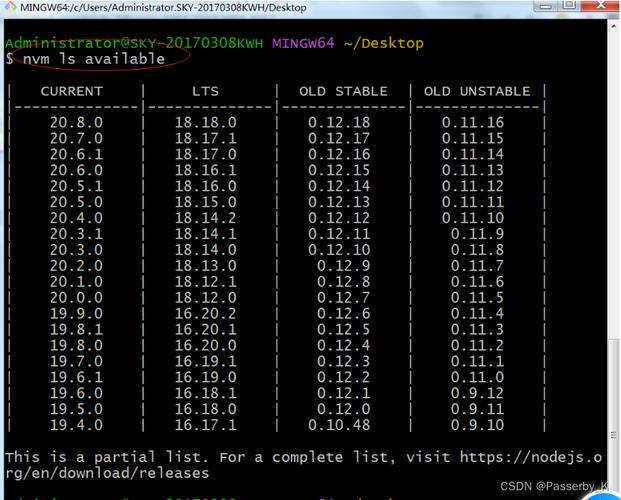The height and width of the screenshot is (500, 621).
Task: Click old unstable version 0.11.10
Action: (x=473, y=218)
